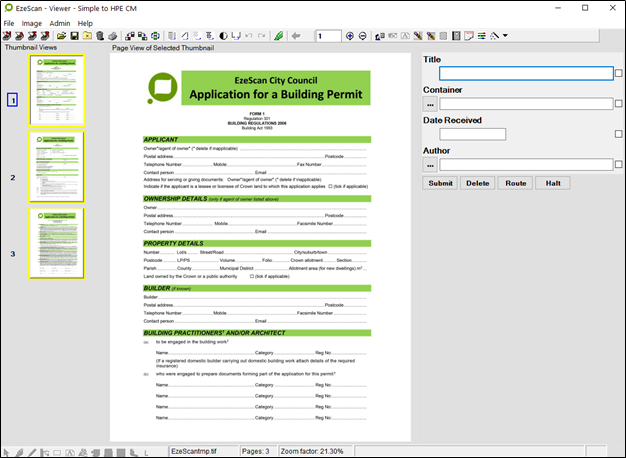Expand the dropdown arrow at toolbar end
This screenshot has height=458, width=626.
pos(506,36)
